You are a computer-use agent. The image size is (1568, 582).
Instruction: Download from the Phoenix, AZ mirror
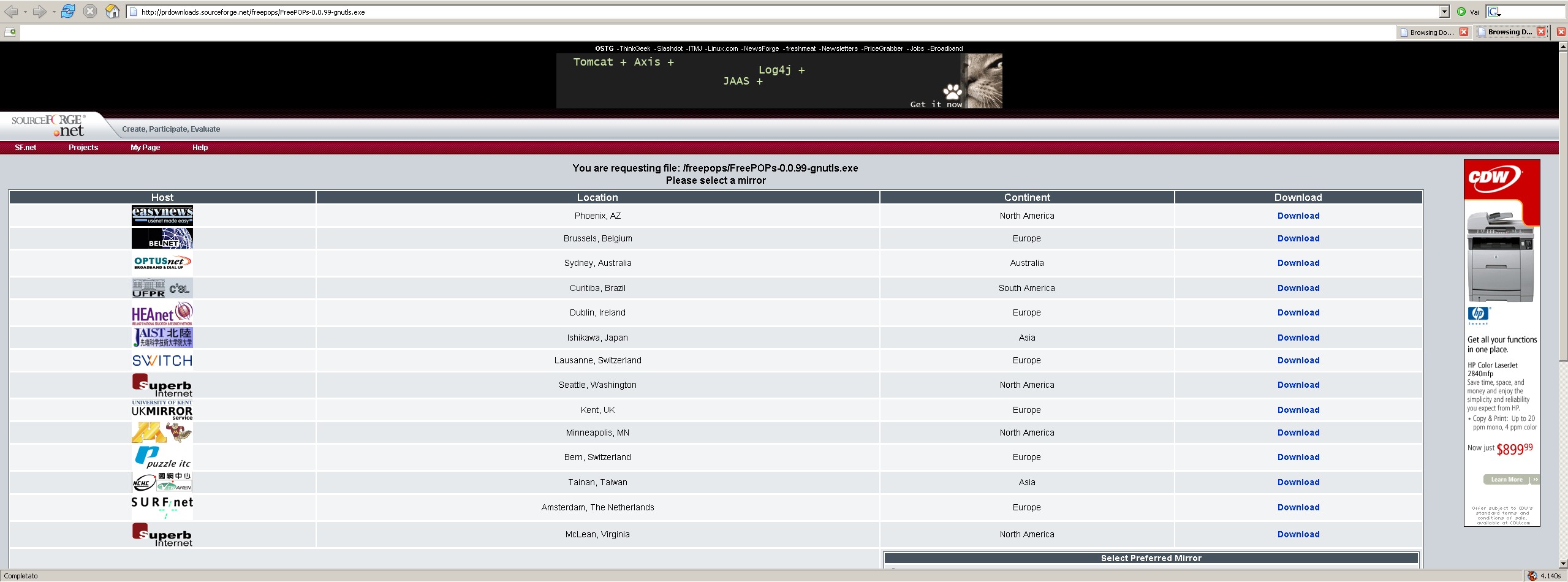[x=1298, y=216]
